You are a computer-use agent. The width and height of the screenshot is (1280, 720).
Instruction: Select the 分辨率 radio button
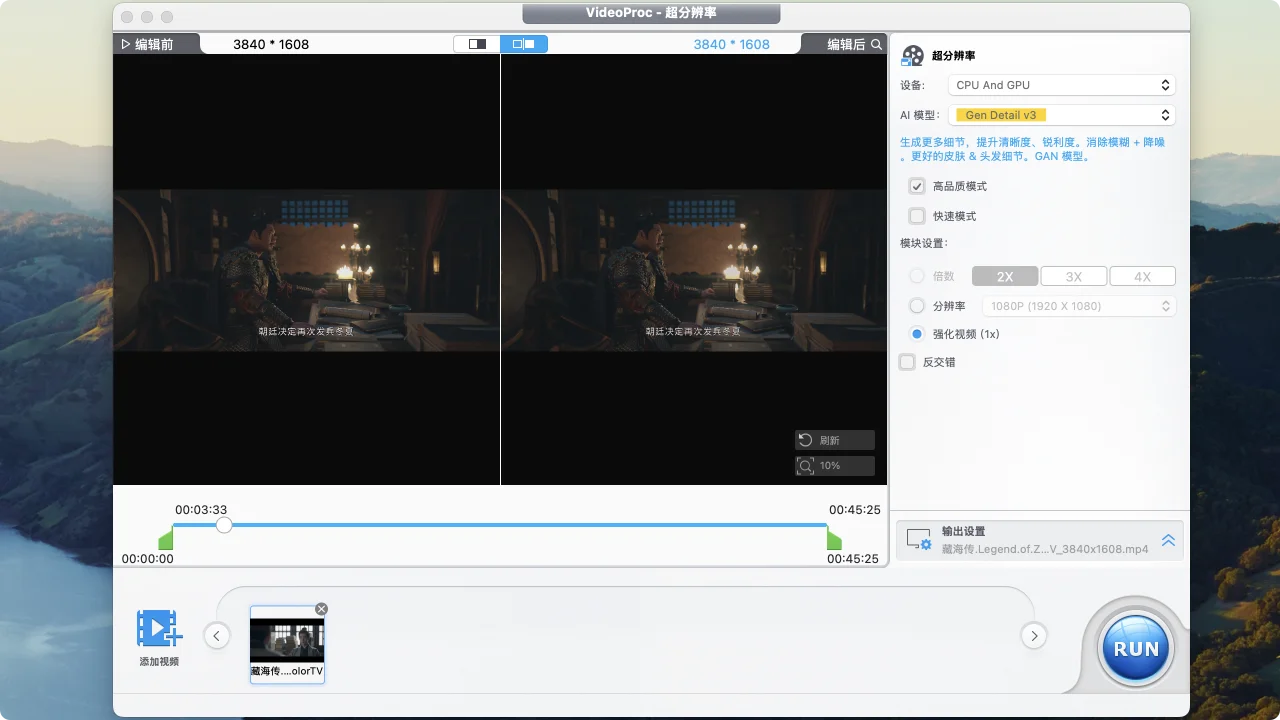coord(916,306)
